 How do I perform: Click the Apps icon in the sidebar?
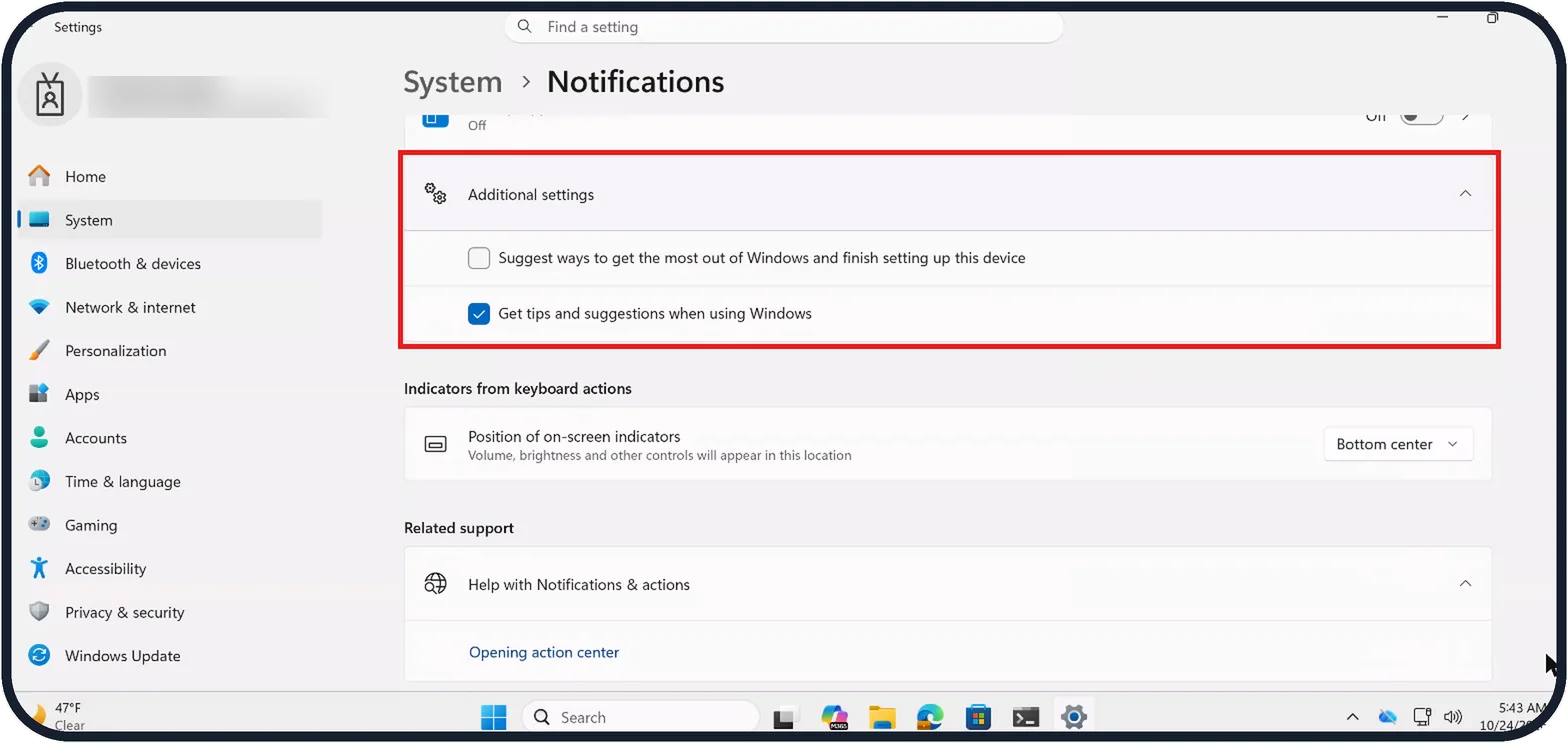coord(39,394)
